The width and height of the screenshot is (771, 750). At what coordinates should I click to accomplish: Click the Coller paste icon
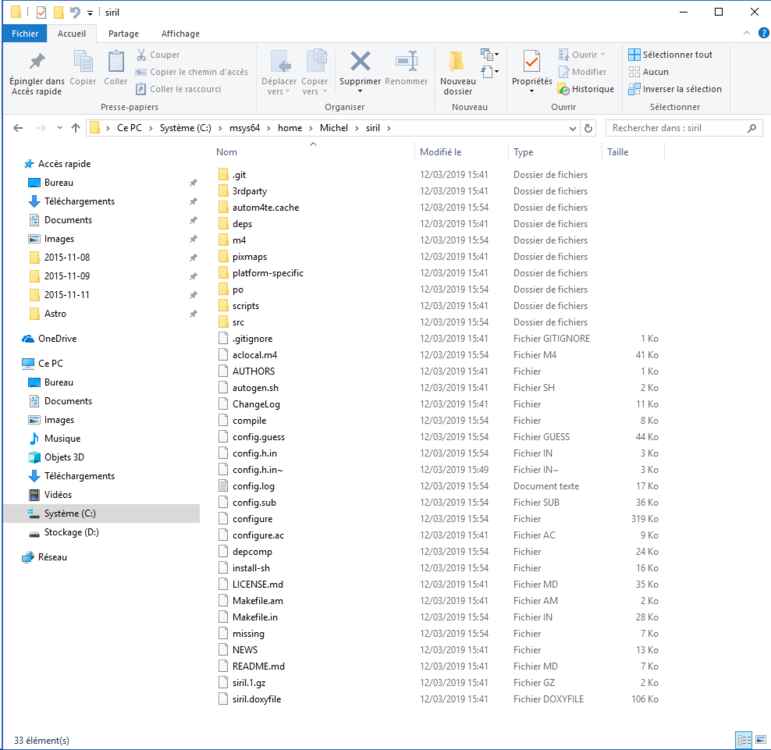[116, 68]
